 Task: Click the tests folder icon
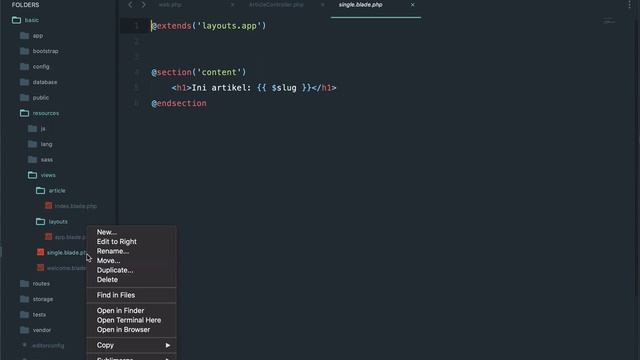coord(24,314)
